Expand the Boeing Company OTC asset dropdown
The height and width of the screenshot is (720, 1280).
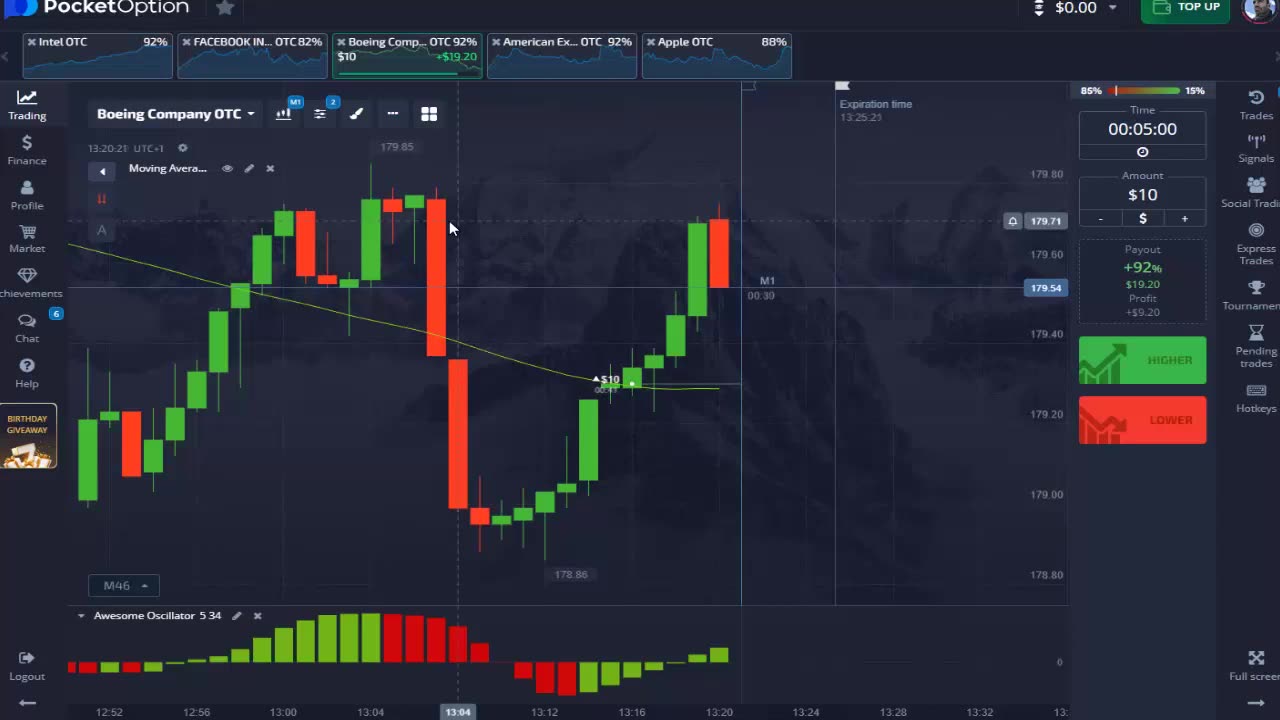(x=176, y=114)
